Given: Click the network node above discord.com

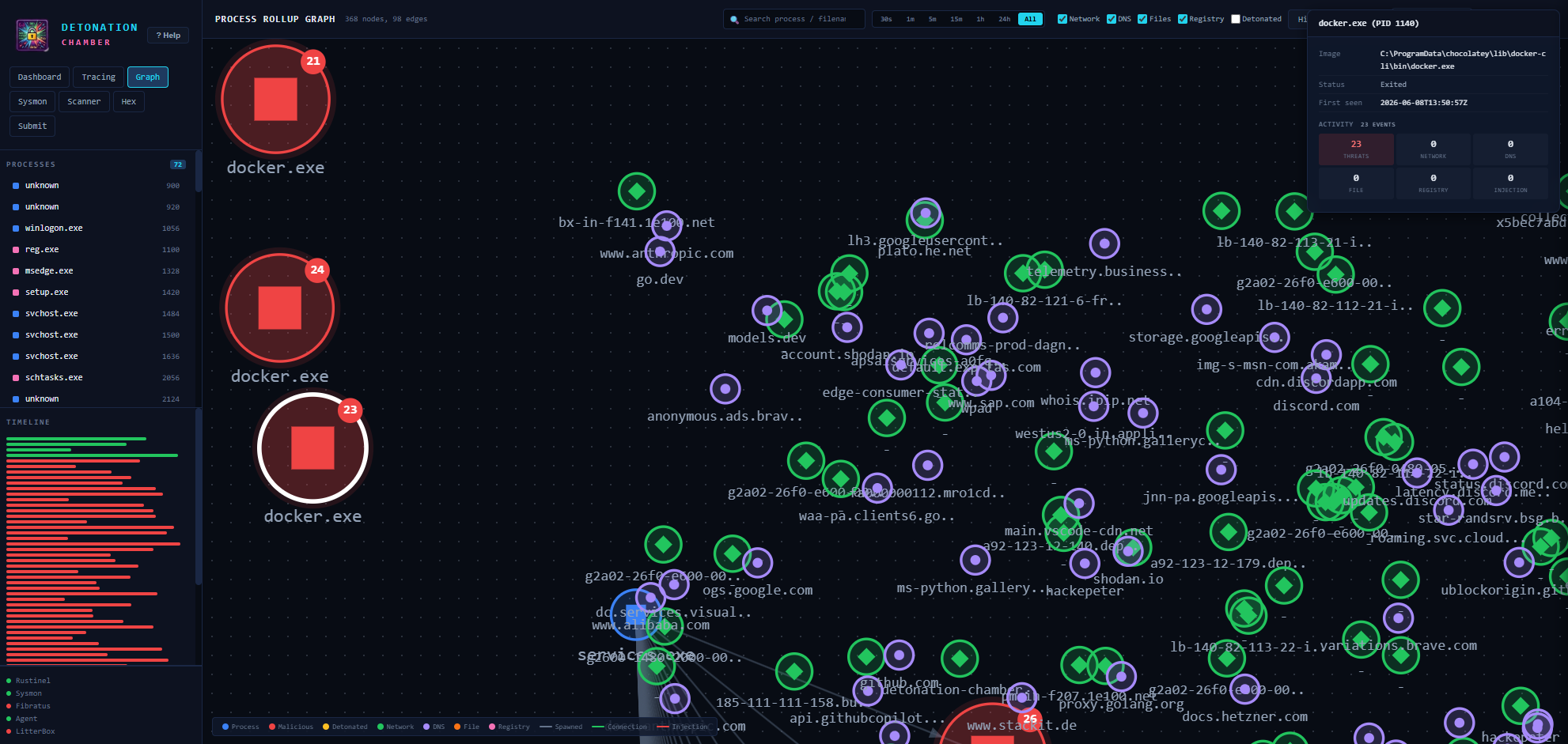Looking at the screenshot, I should 1316,379.
